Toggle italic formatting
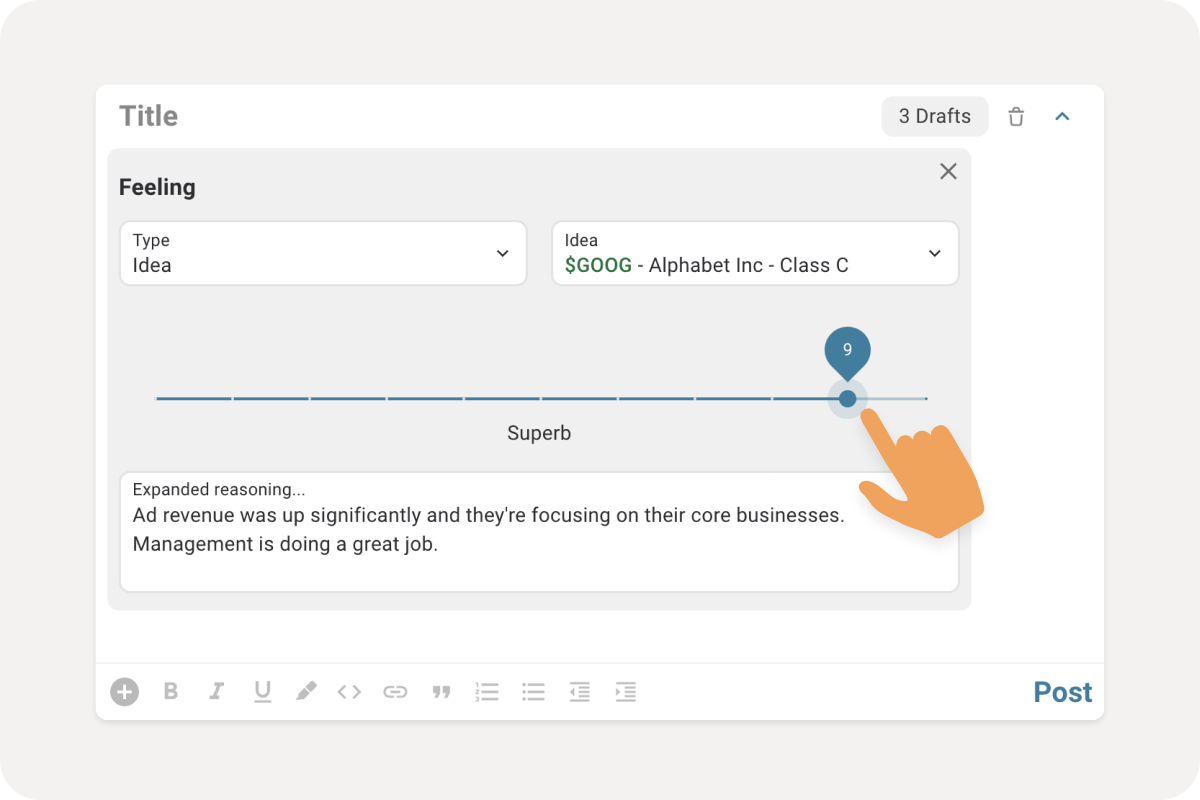The image size is (1200, 800). (216, 691)
